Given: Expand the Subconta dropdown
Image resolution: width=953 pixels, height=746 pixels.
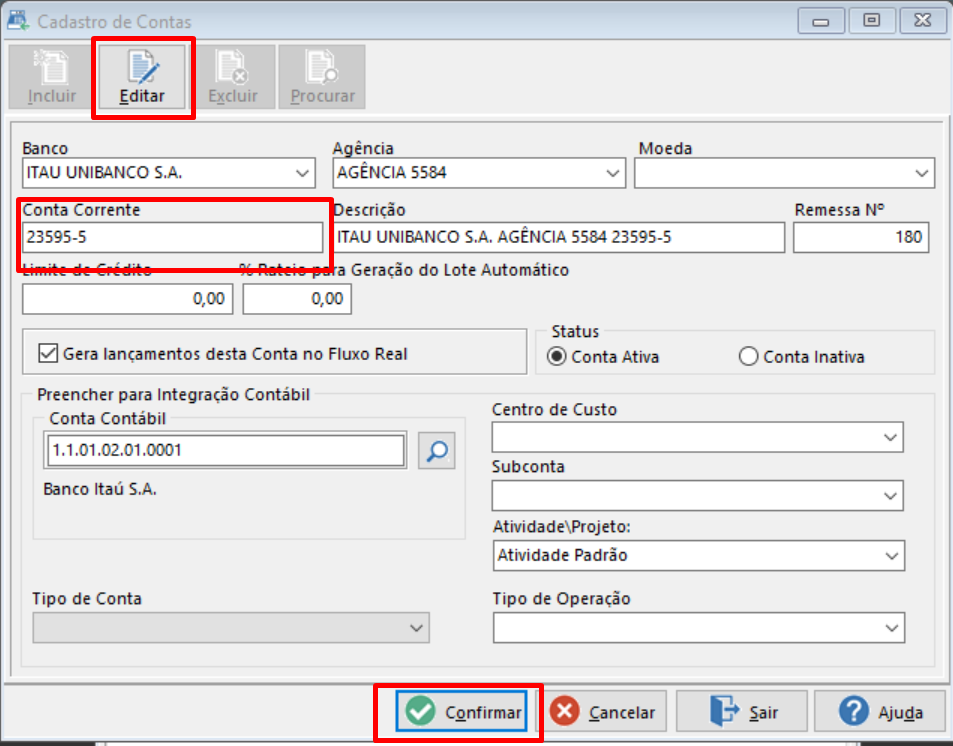Looking at the screenshot, I should (x=890, y=496).
